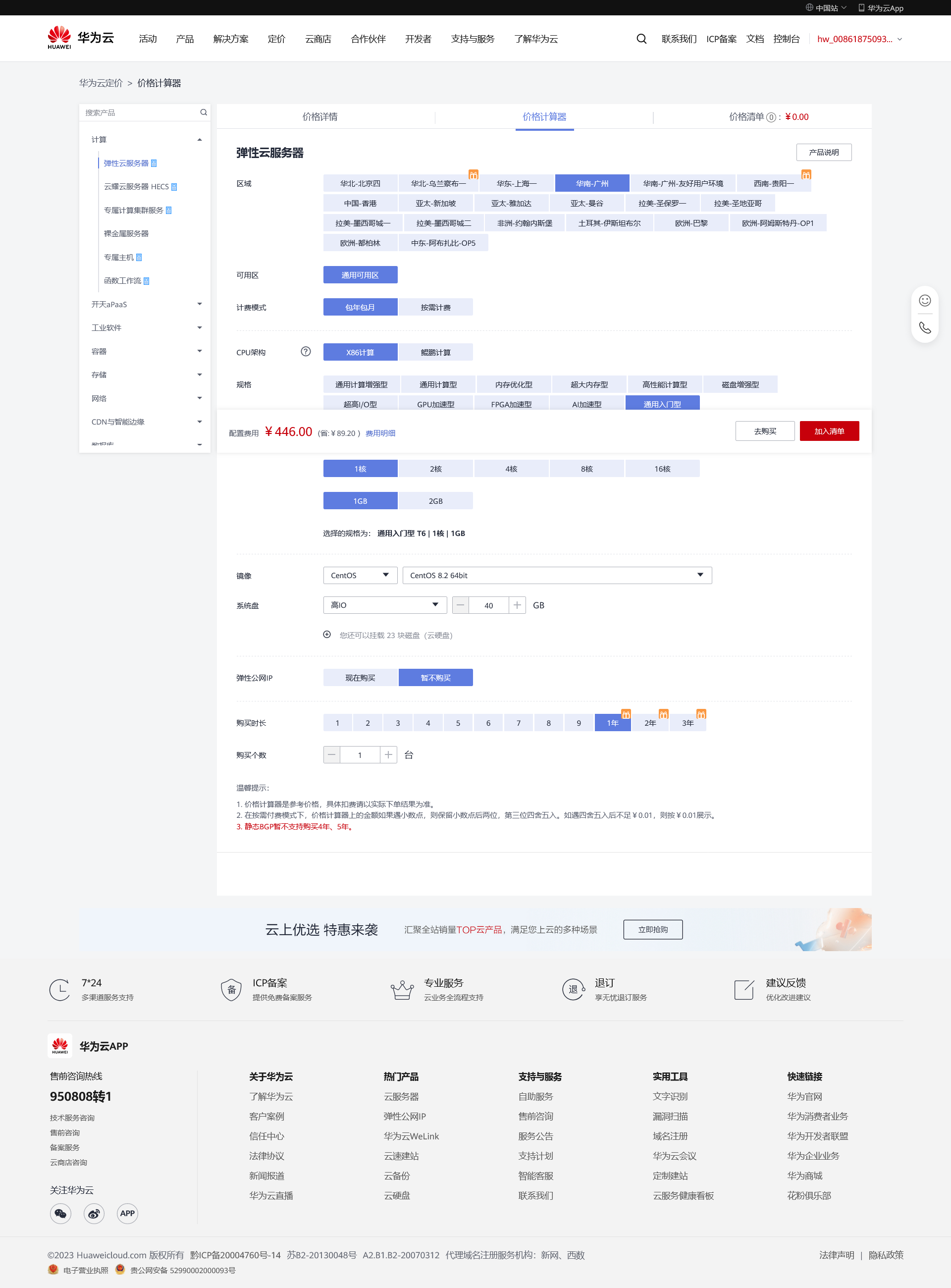Image resolution: width=951 pixels, height=1288 pixels.
Task: Click the smiley feedback icon on right edge
Action: (925, 300)
